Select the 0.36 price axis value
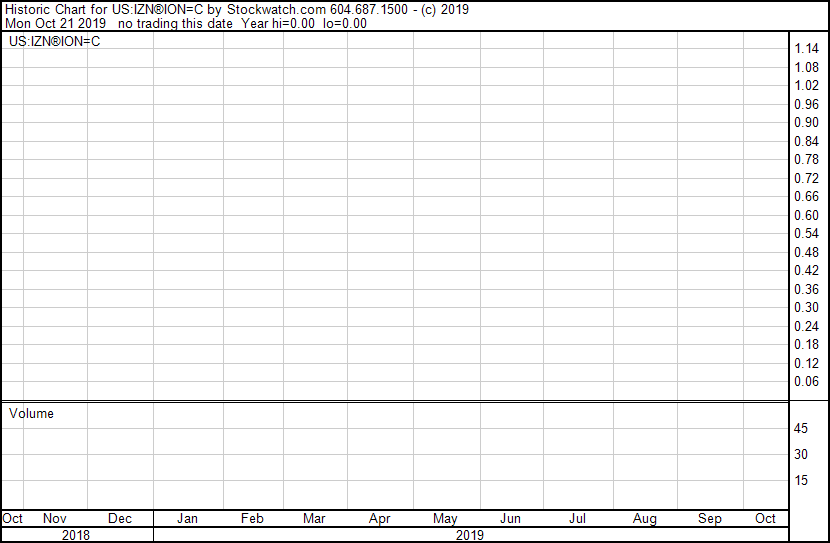The width and height of the screenshot is (830, 543). click(806, 289)
